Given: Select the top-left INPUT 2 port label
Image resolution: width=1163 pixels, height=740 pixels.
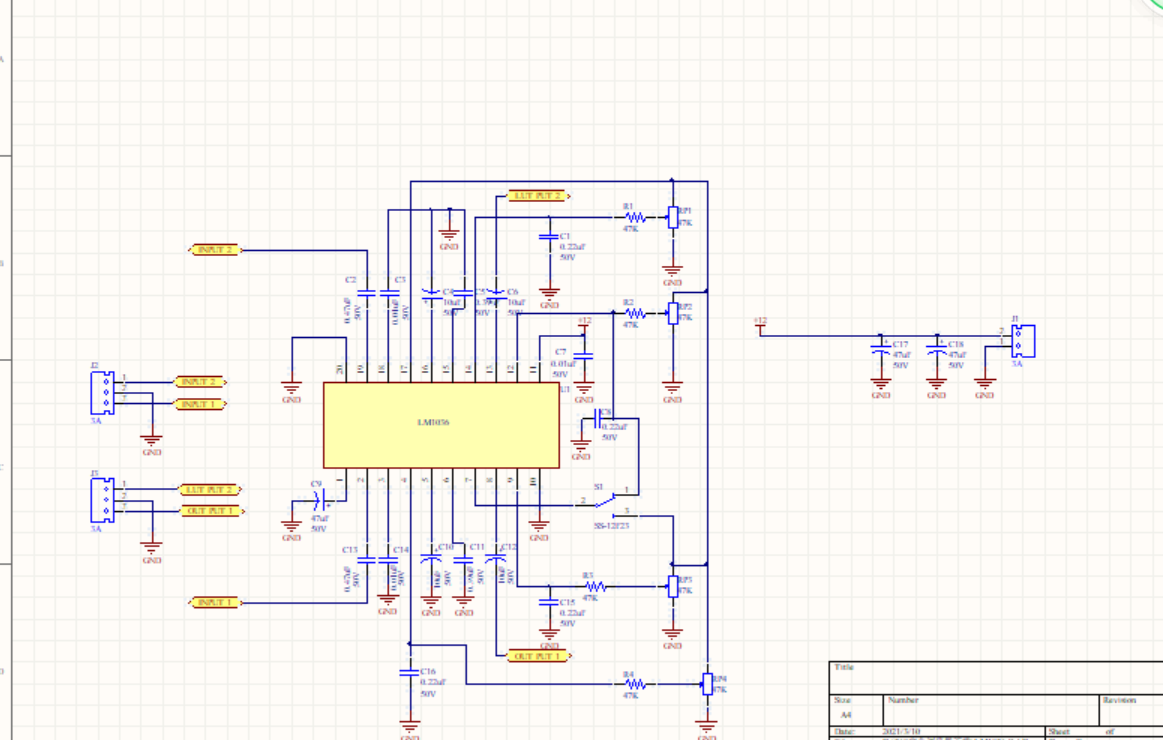Looking at the screenshot, I should 215,250.
